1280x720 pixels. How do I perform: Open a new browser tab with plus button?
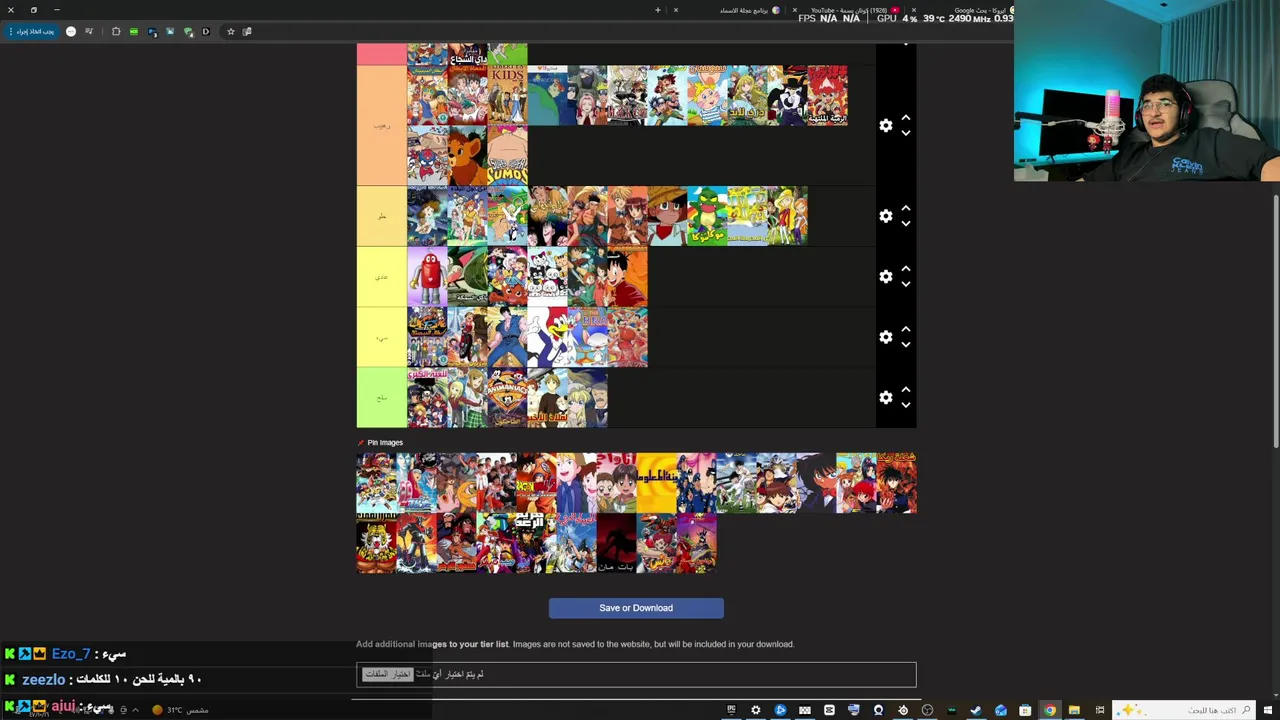(658, 10)
